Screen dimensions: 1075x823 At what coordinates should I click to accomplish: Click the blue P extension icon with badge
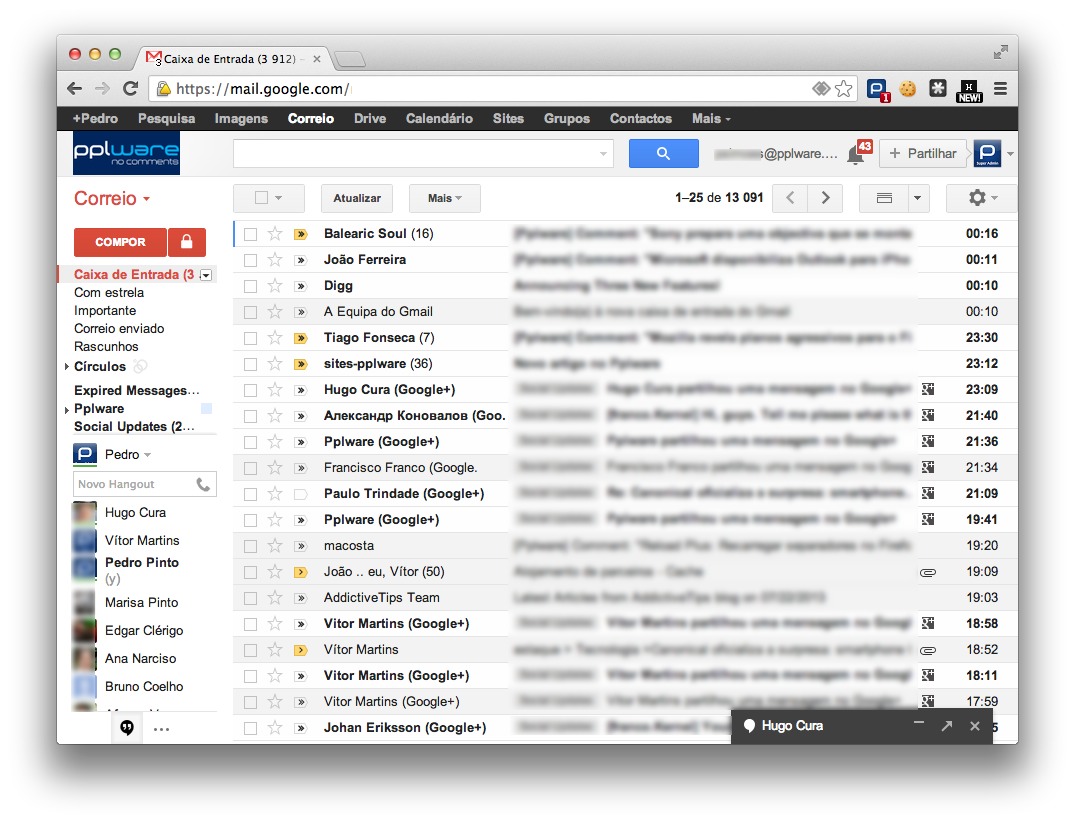[878, 90]
